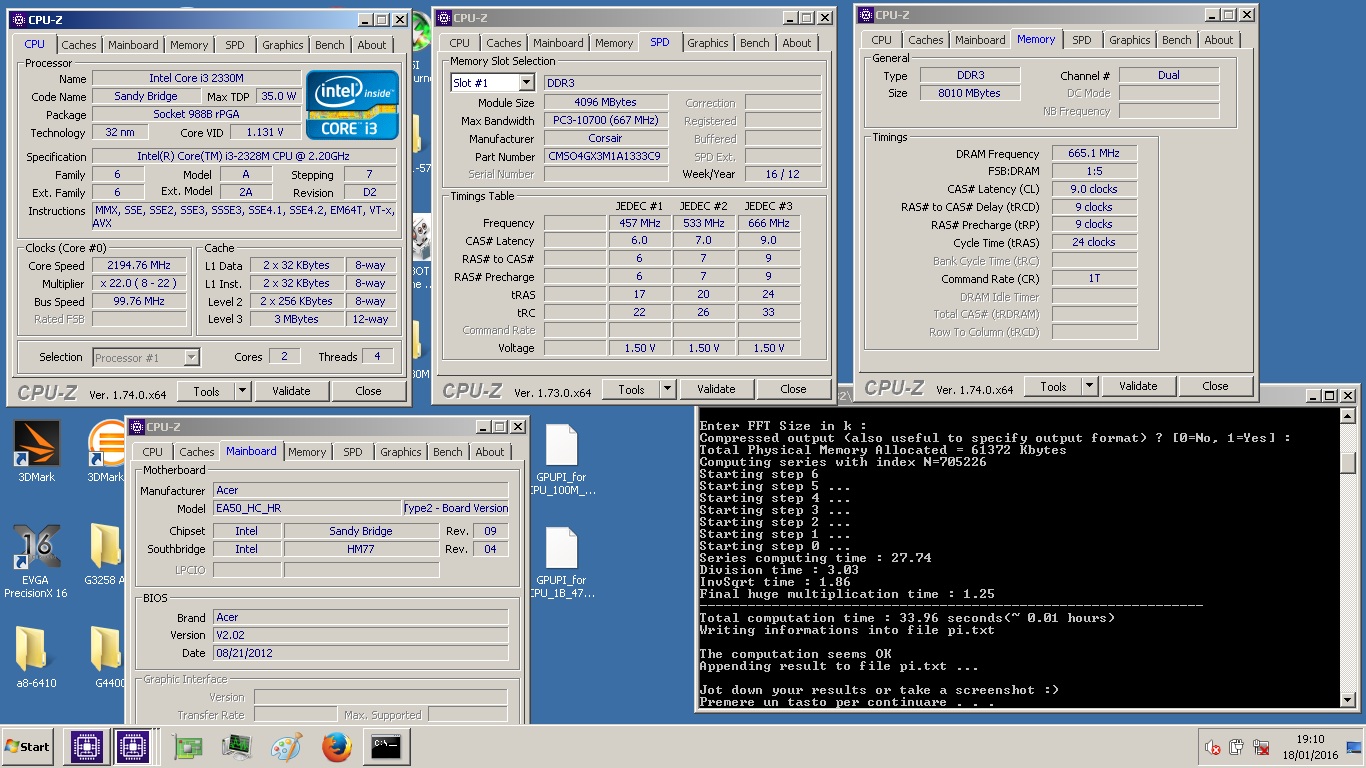1366x768 pixels.
Task: Click Validate in the Memory window
Action: point(1138,386)
